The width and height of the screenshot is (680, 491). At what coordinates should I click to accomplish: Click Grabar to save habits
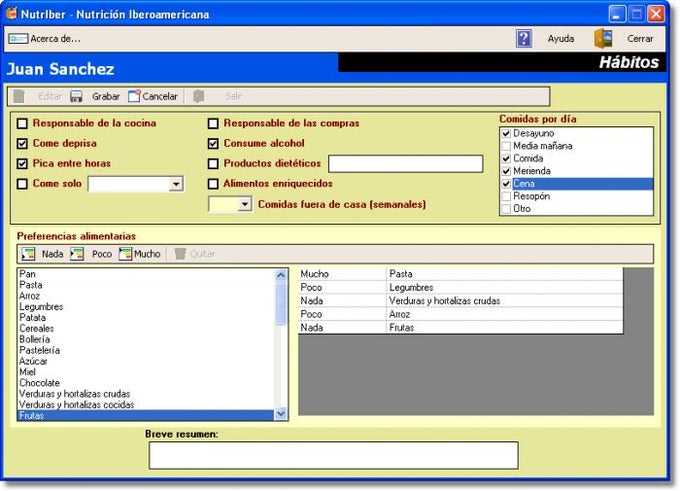pos(106,96)
